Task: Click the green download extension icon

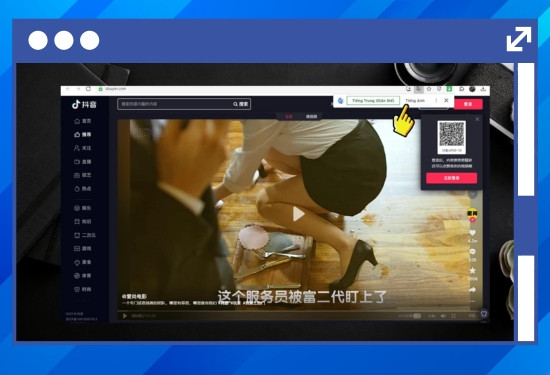Action: pyautogui.click(x=449, y=89)
